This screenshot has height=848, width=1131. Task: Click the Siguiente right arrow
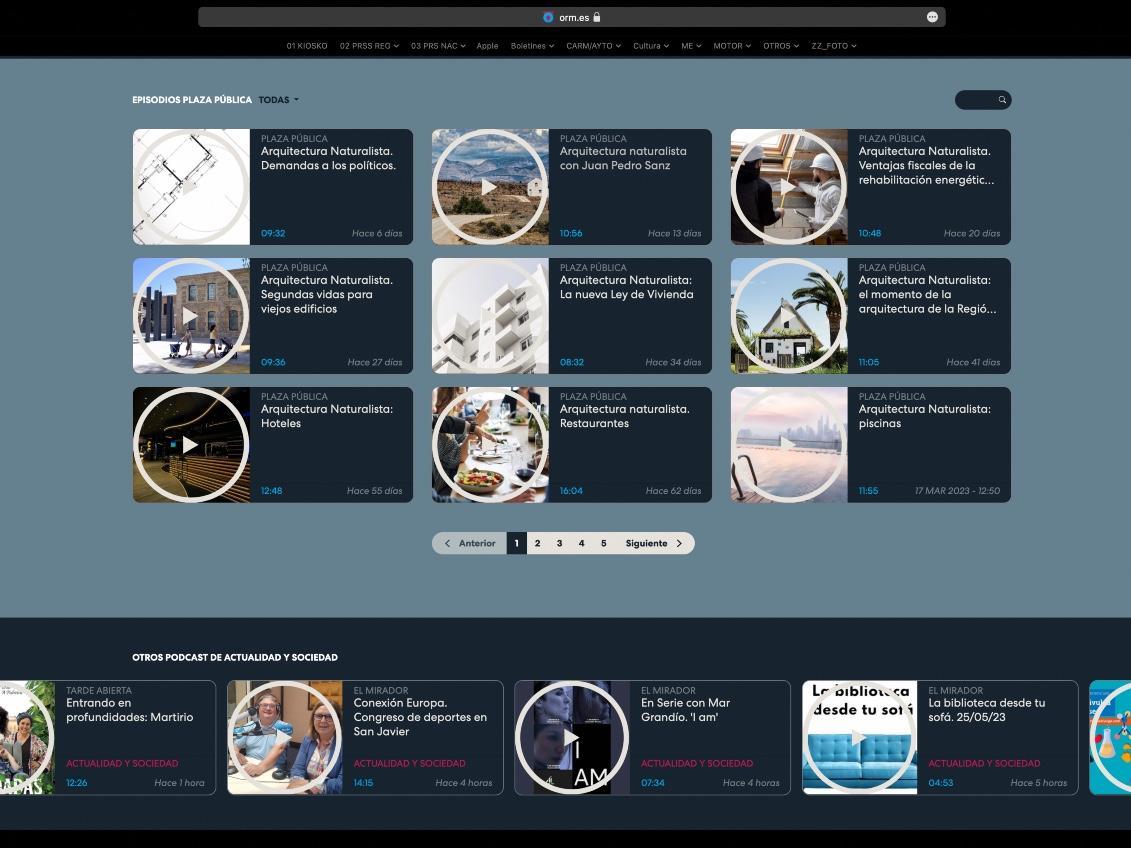tap(679, 543)
